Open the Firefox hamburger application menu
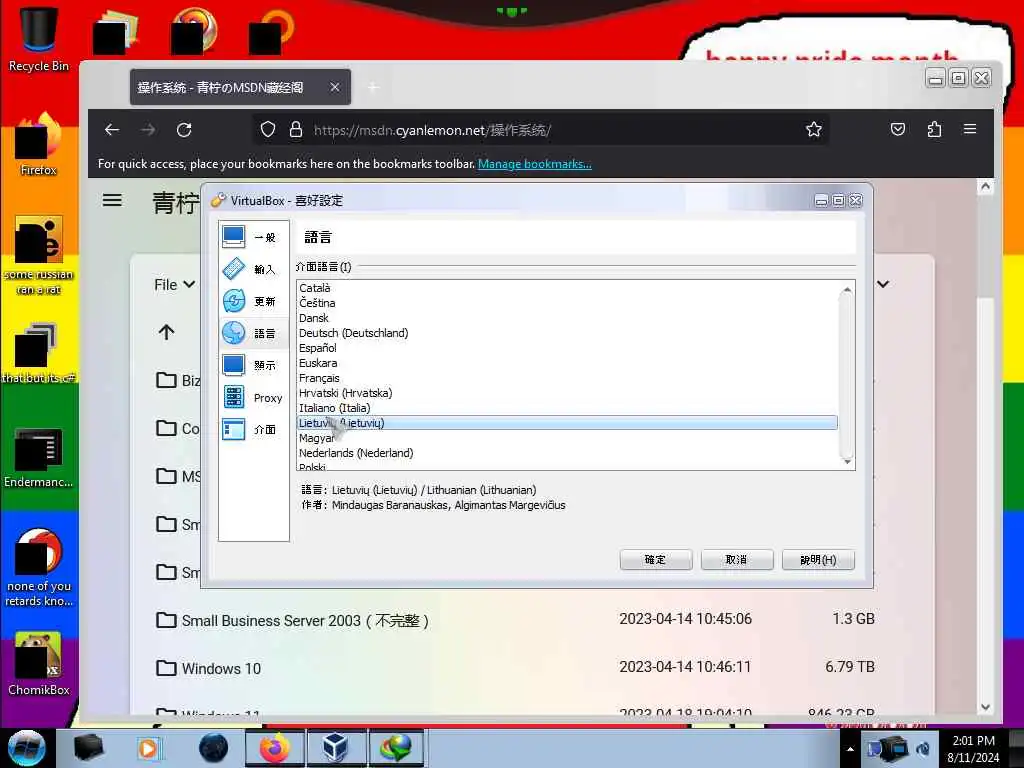The width and height of the screenshot is (1024, 768). 970,129
